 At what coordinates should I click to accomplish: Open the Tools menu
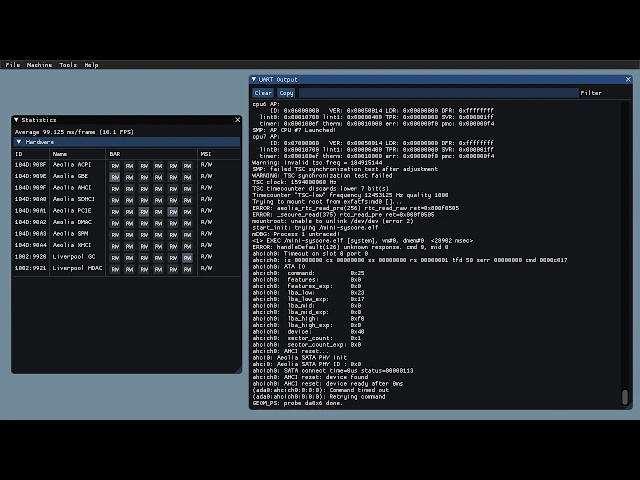68,65
